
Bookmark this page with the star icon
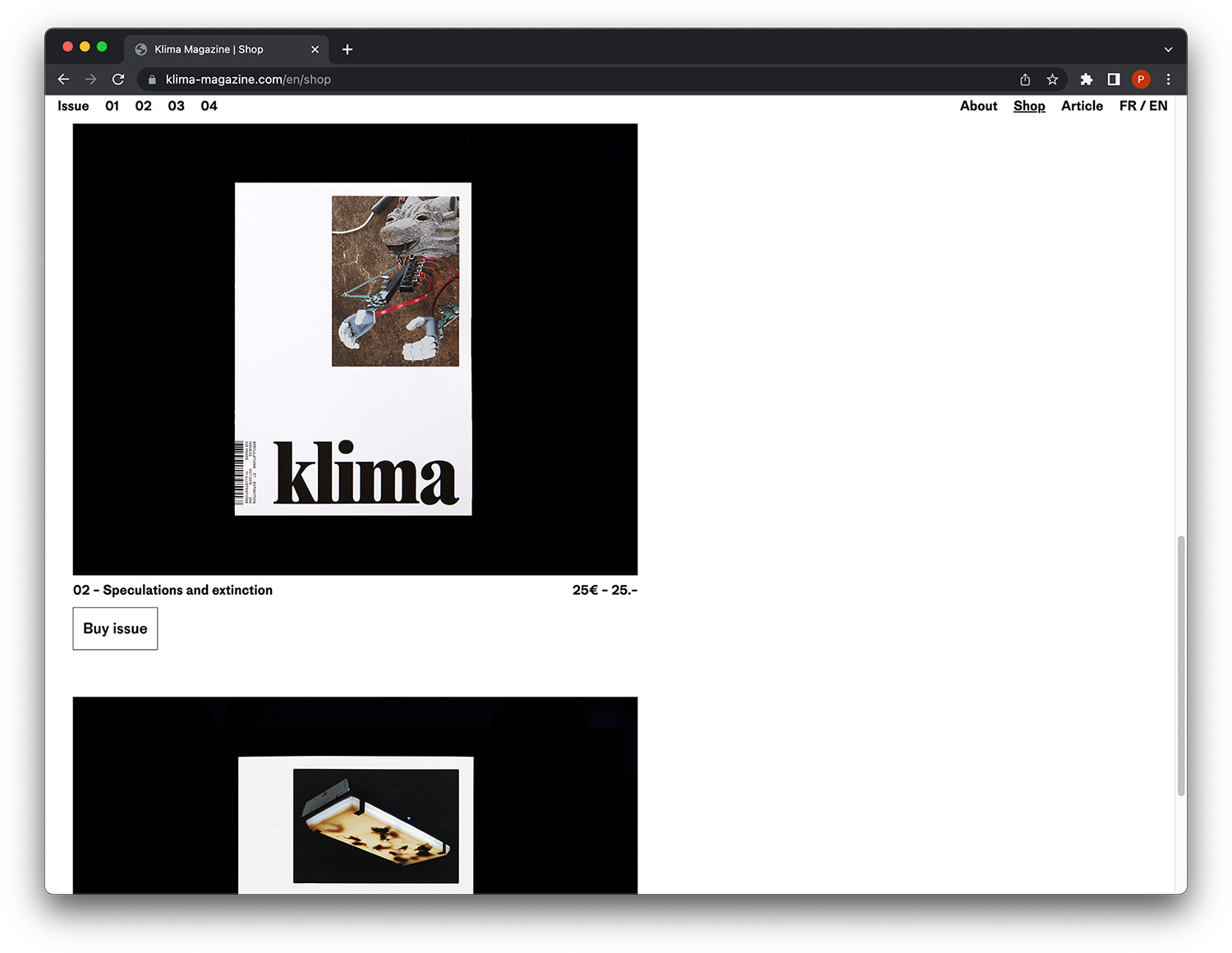1052,80
